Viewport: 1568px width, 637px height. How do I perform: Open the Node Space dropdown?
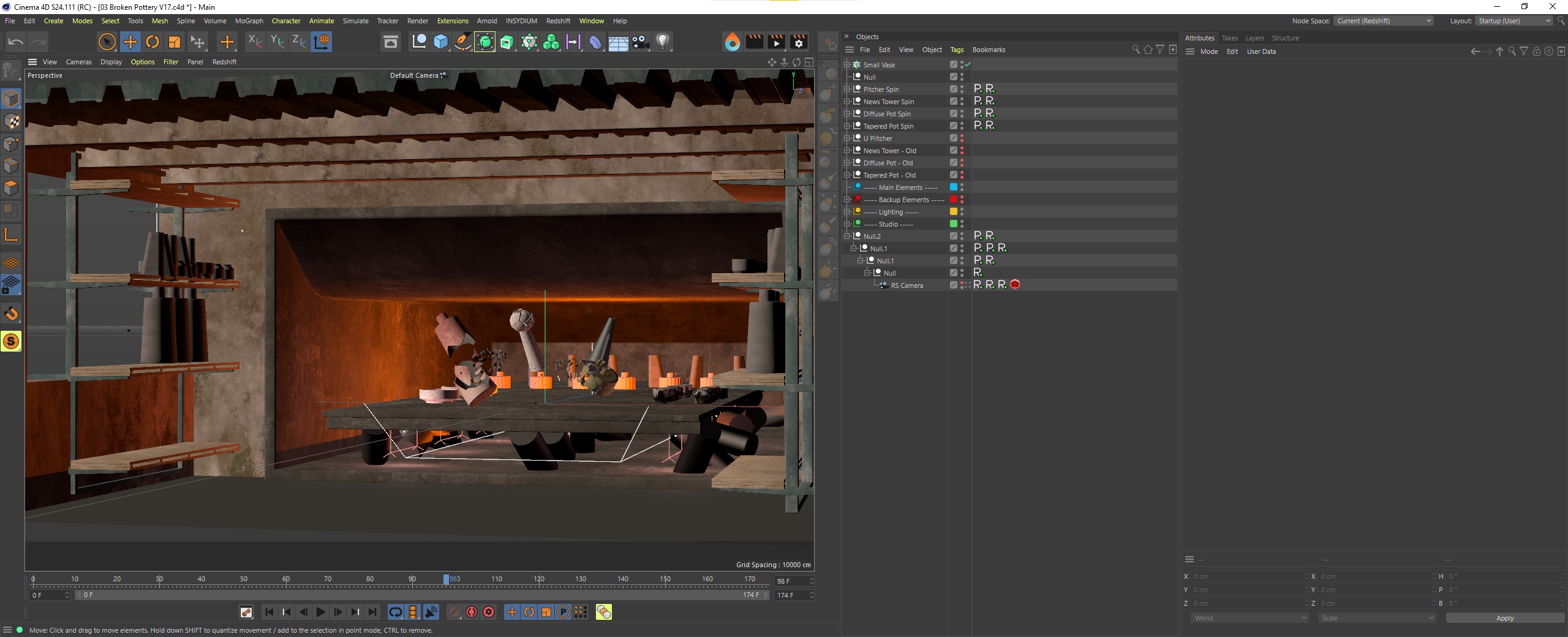pos(1383,21)
